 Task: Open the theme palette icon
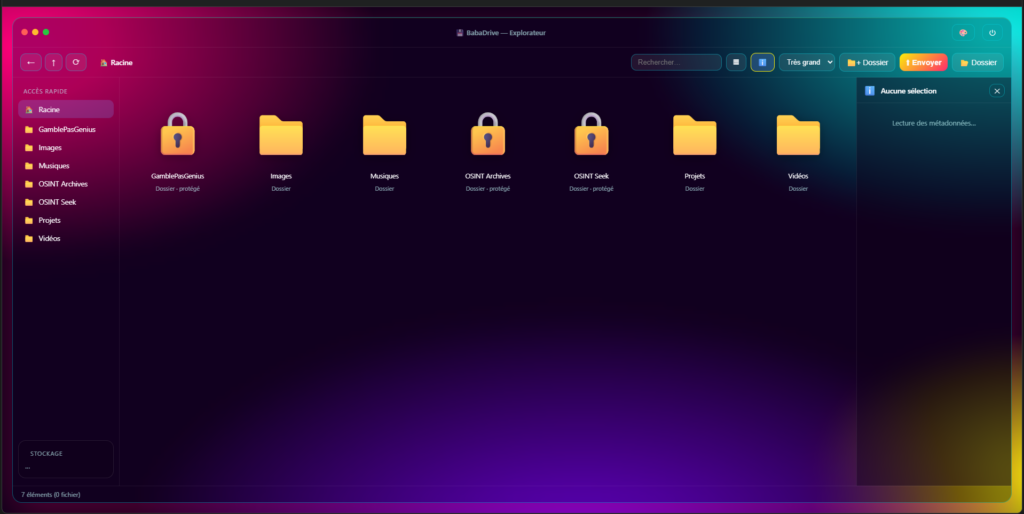tap(963, 33)
